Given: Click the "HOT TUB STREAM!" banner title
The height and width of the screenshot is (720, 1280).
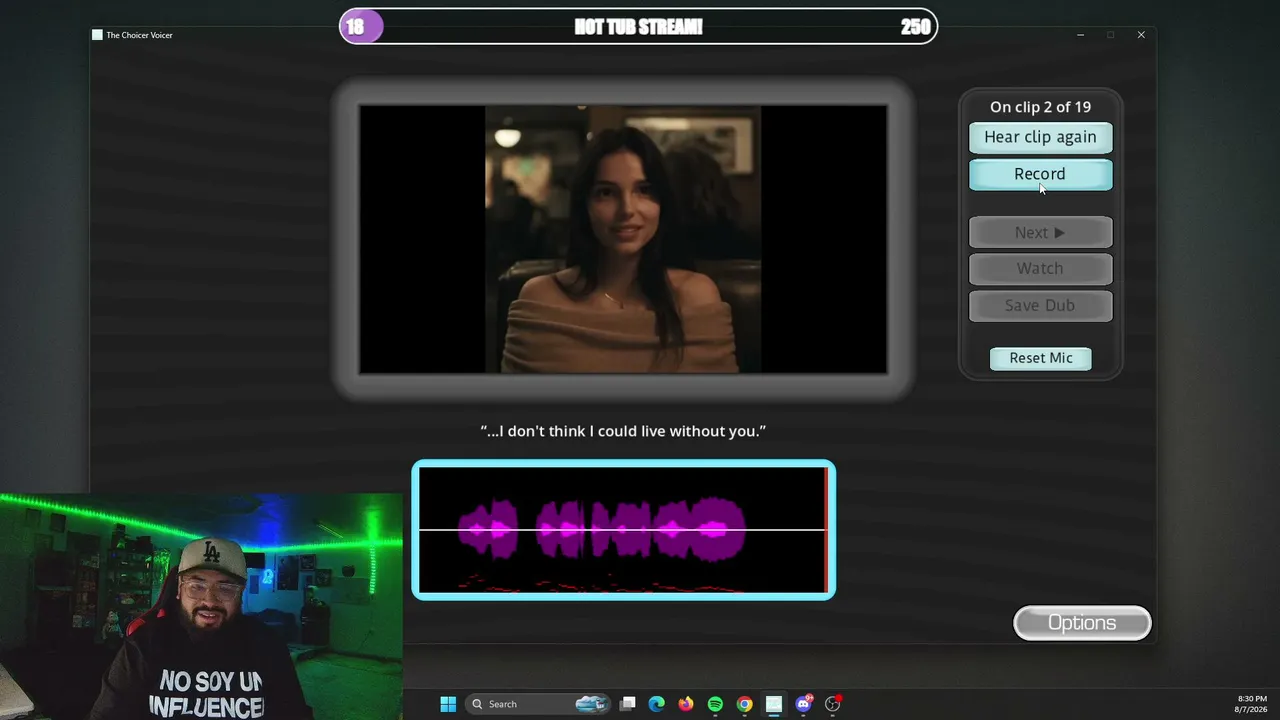Looking at the screenshot, I should [x=638, y=27].
